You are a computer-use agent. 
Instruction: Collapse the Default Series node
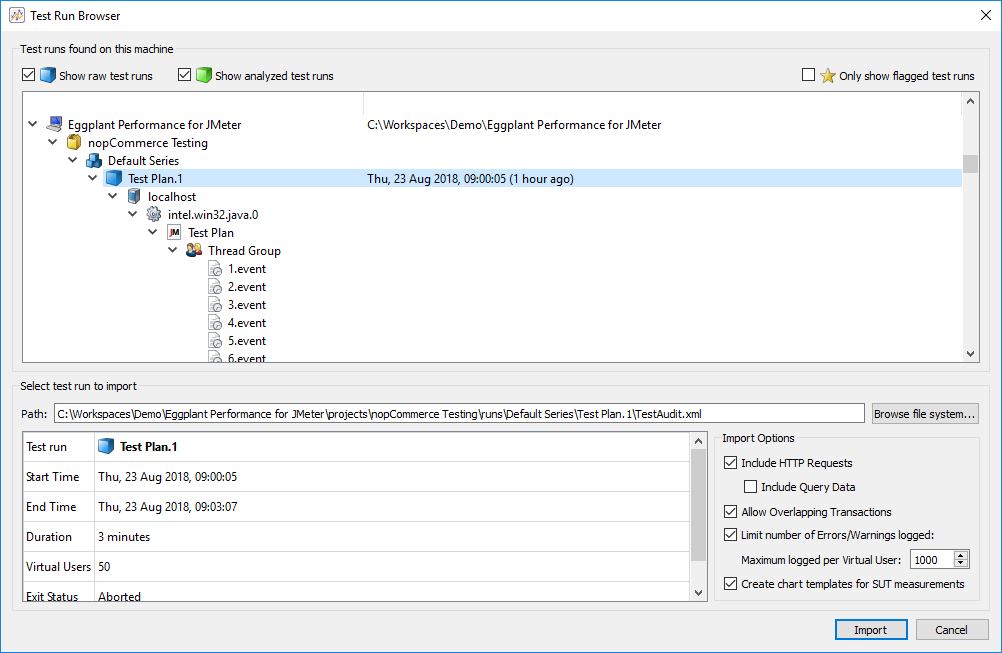tap(72, 160)
